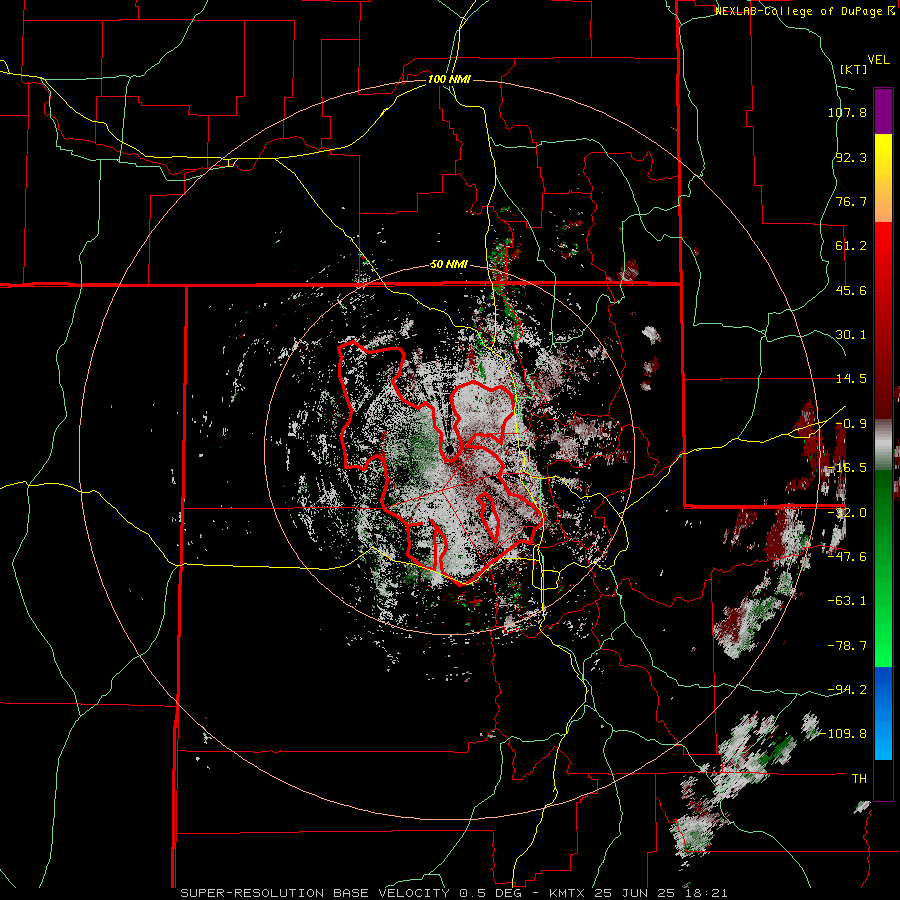The height and width of the screenshot is (900, 900).
Task: Click the KMTX station identifier in caption
Action: click(565, 893)
